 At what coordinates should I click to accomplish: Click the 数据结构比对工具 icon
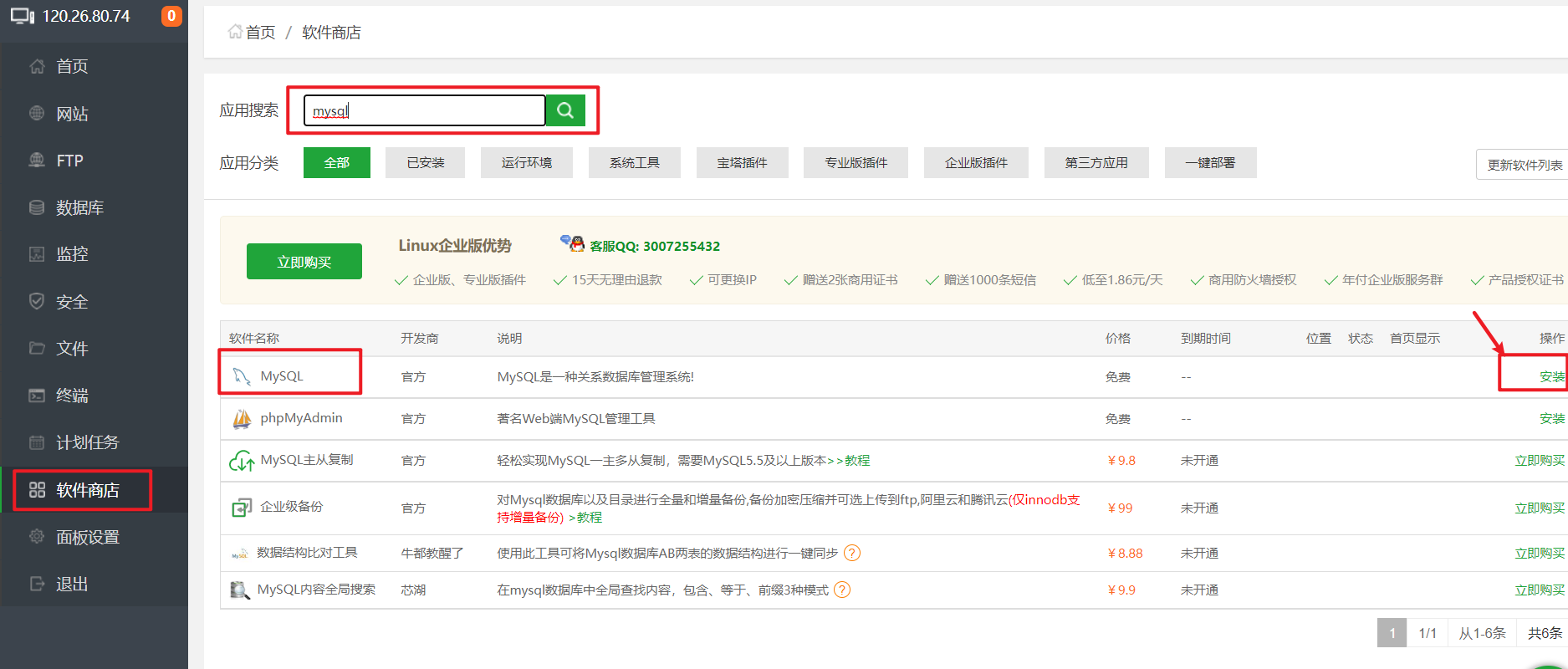coord(239,554)
